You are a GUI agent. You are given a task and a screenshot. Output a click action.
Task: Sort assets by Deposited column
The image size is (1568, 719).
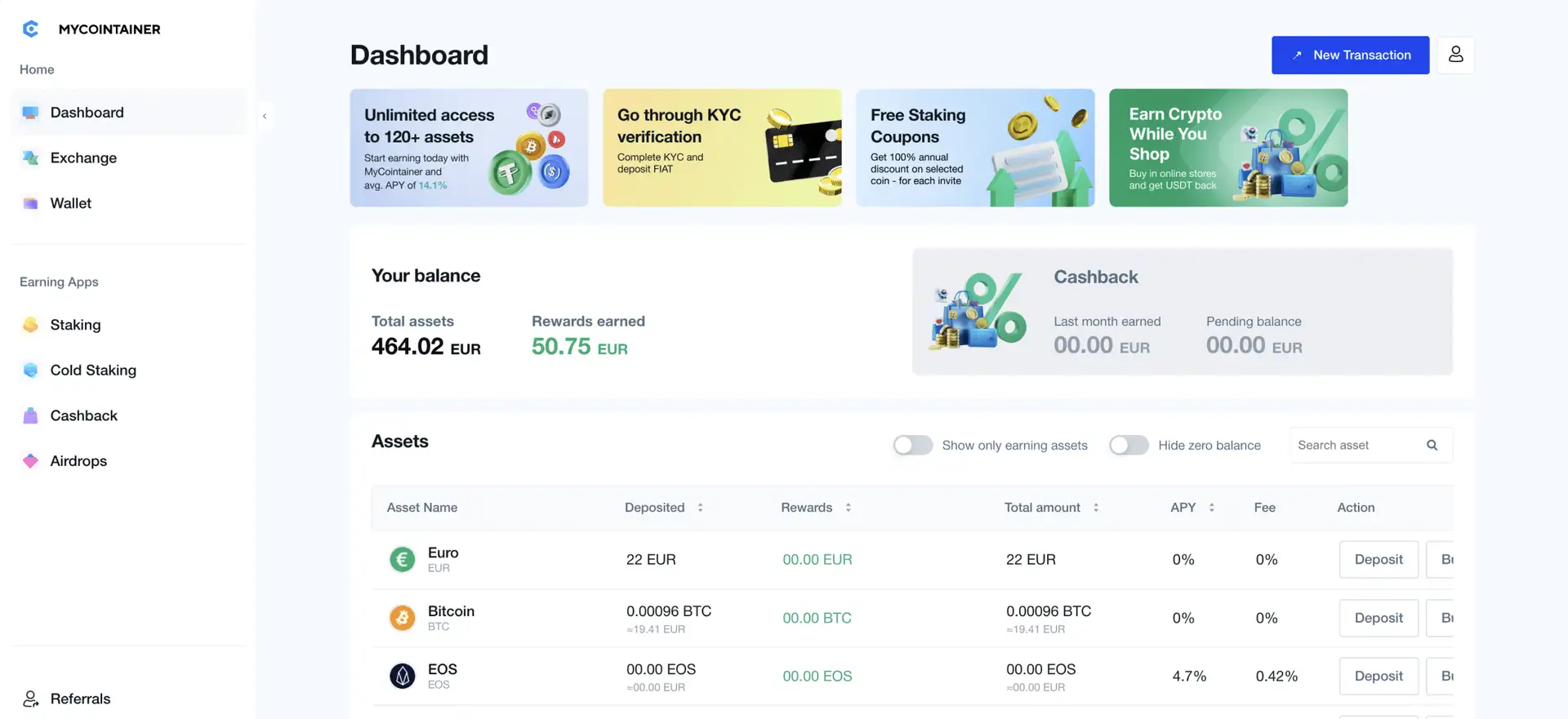[700, 508]
